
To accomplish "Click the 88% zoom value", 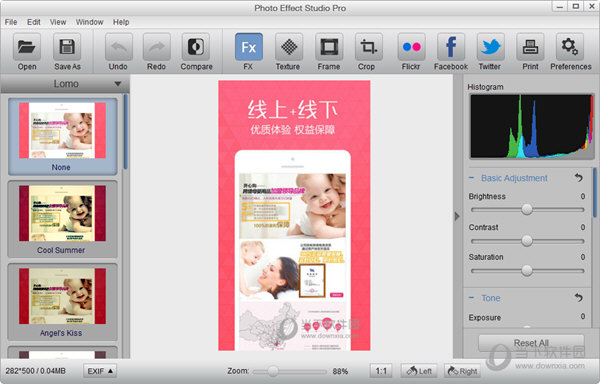I will point(340,371).
